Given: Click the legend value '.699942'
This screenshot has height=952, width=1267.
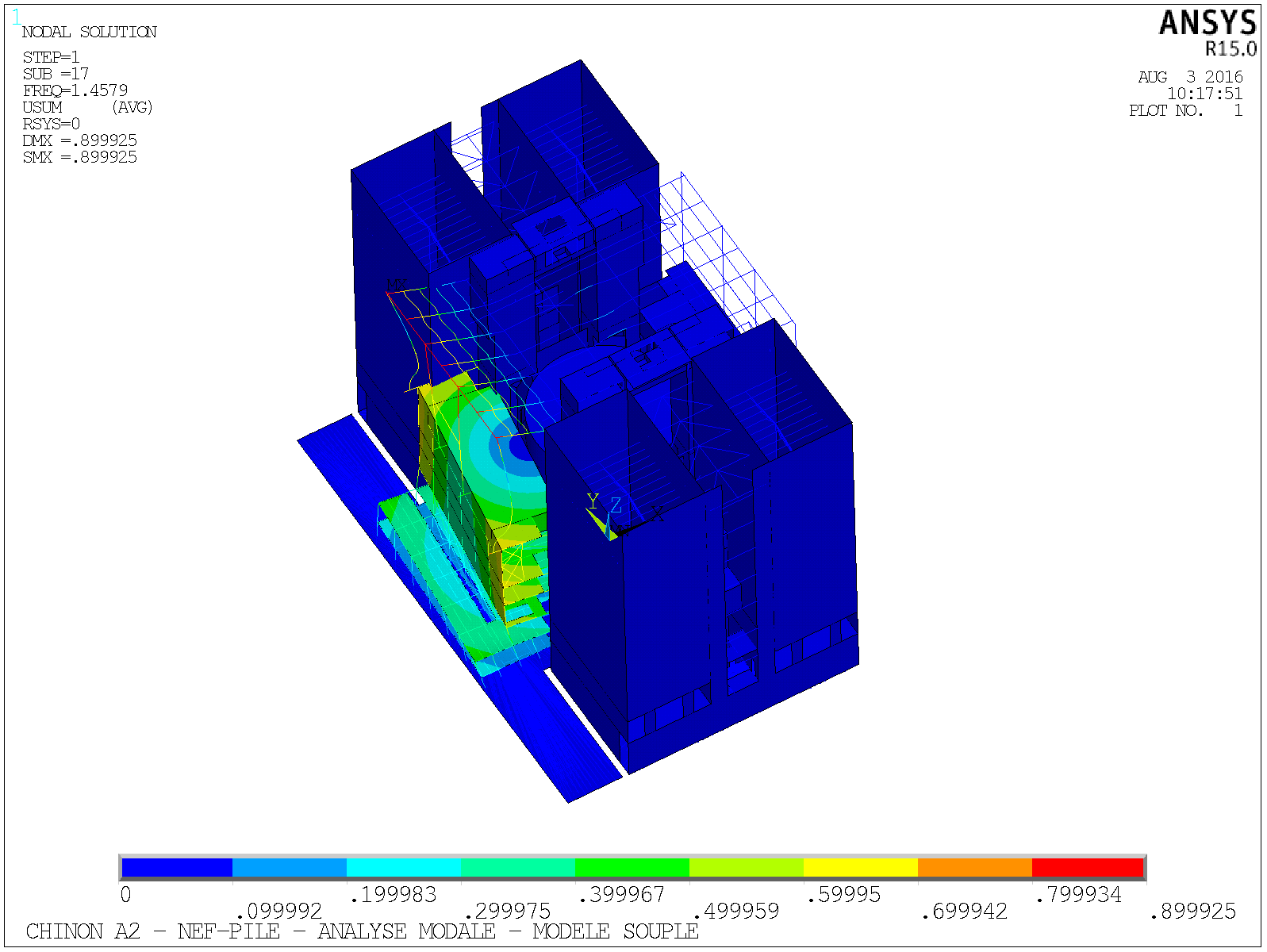Looking at the screenshot, I should [x=965, y=912].
